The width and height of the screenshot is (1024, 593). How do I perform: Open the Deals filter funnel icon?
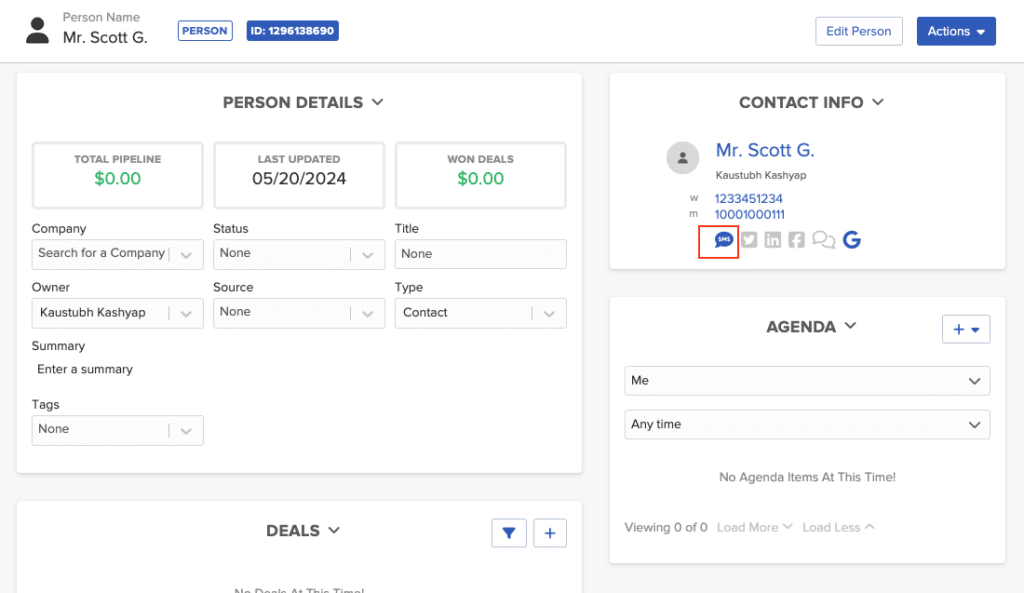509,532
